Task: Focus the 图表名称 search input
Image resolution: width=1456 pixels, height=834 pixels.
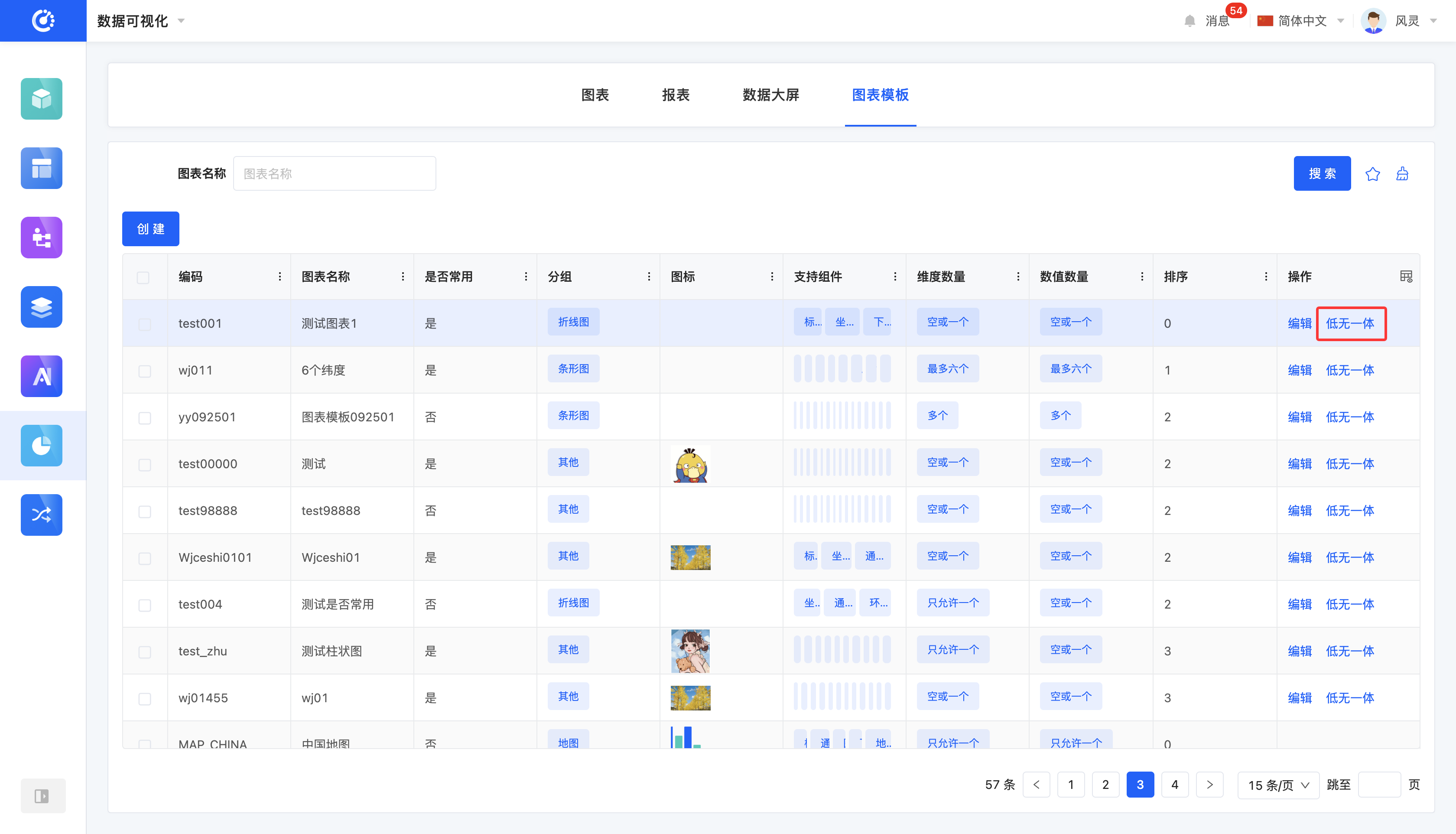Action: (x=334, y=173)
